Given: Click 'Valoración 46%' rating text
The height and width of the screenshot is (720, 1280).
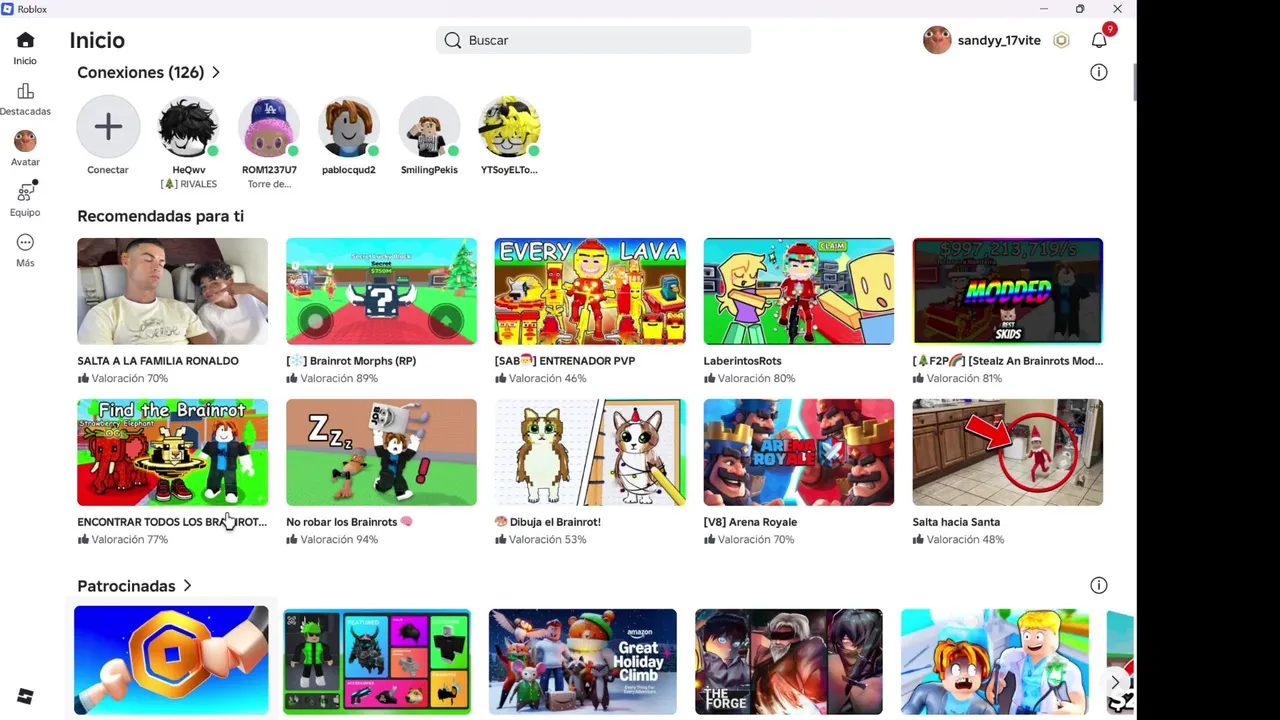Looking at the screenshot, I should click(547, 379).
